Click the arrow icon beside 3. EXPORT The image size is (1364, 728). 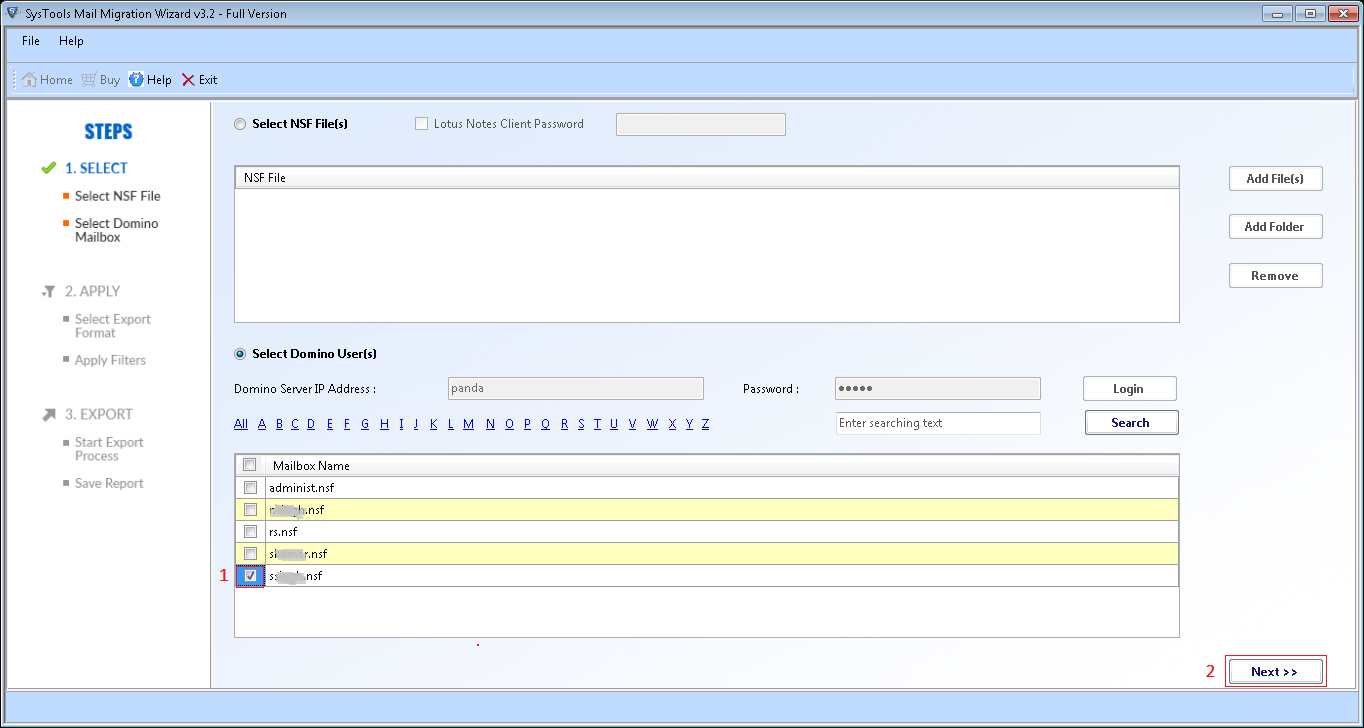pyautogui.click(x=48, y=414)
